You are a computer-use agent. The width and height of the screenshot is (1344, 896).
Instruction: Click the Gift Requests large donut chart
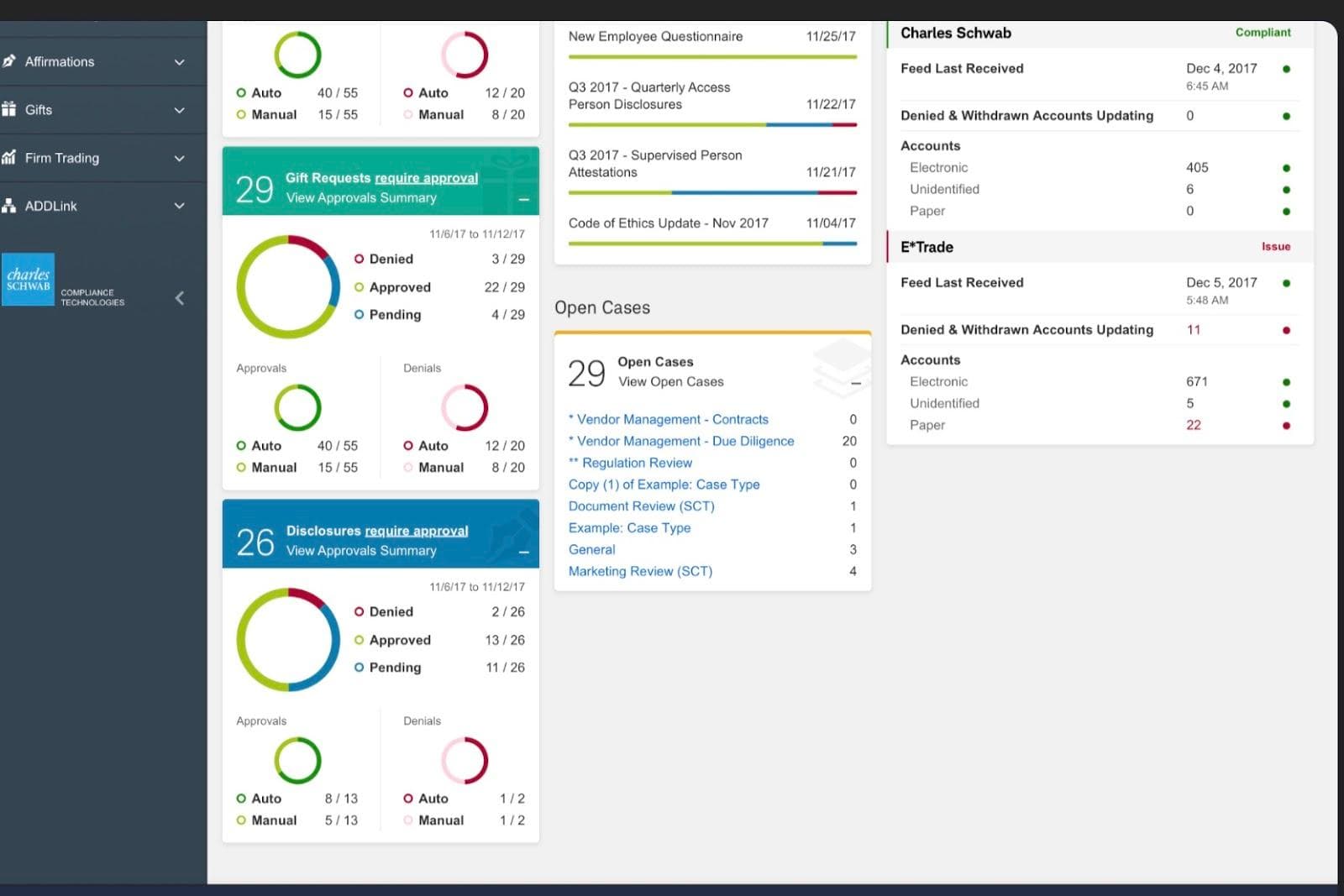[288, 287]
